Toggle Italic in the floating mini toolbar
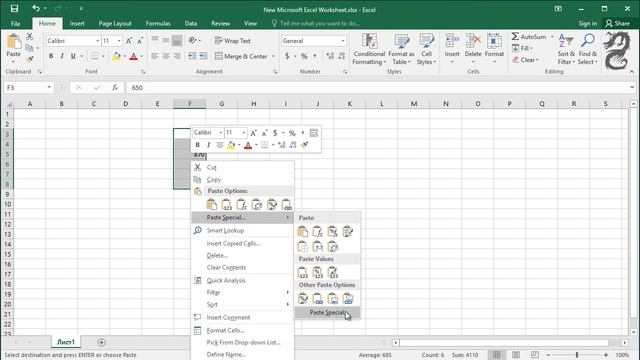 click(209, 145)
